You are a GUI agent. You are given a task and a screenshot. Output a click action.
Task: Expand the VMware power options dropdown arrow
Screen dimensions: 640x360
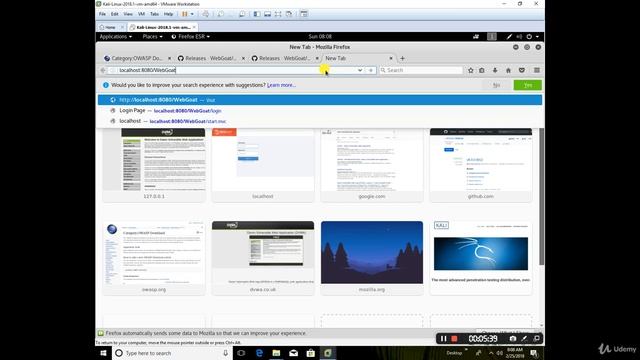coord(192,14)
